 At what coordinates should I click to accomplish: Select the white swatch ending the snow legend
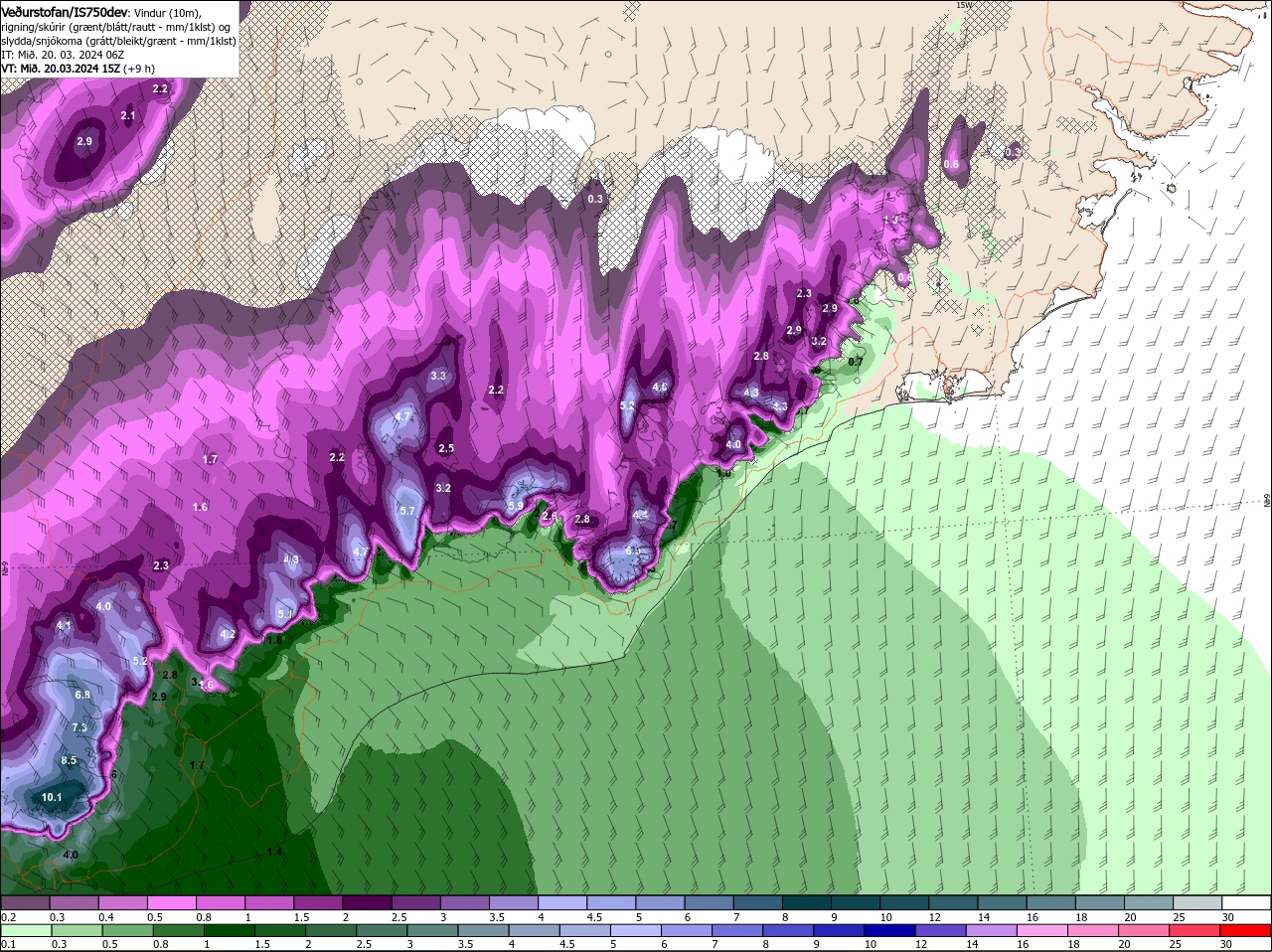click(1248, 902)
